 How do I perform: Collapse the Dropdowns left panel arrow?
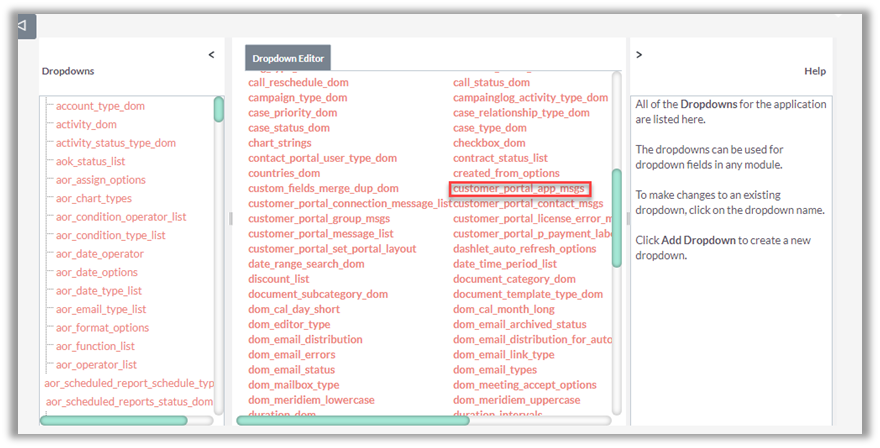coord(211,55)
